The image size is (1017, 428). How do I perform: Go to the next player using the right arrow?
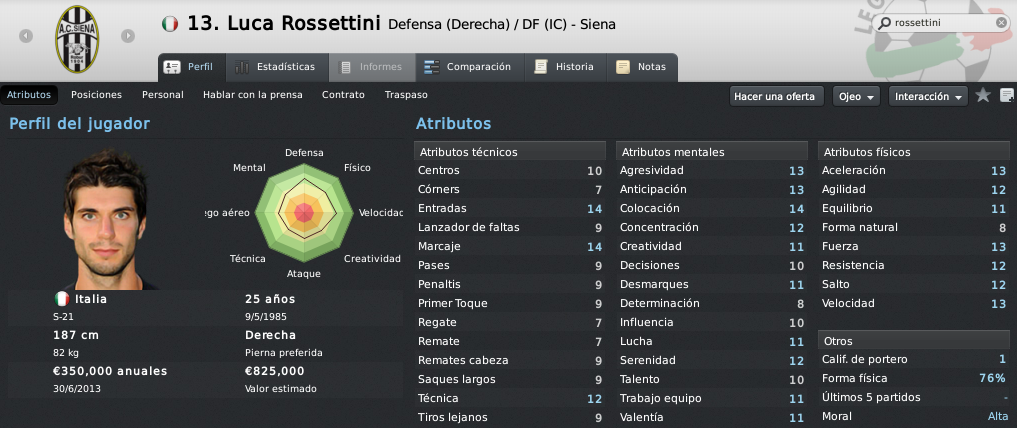(x=128, y=36)
